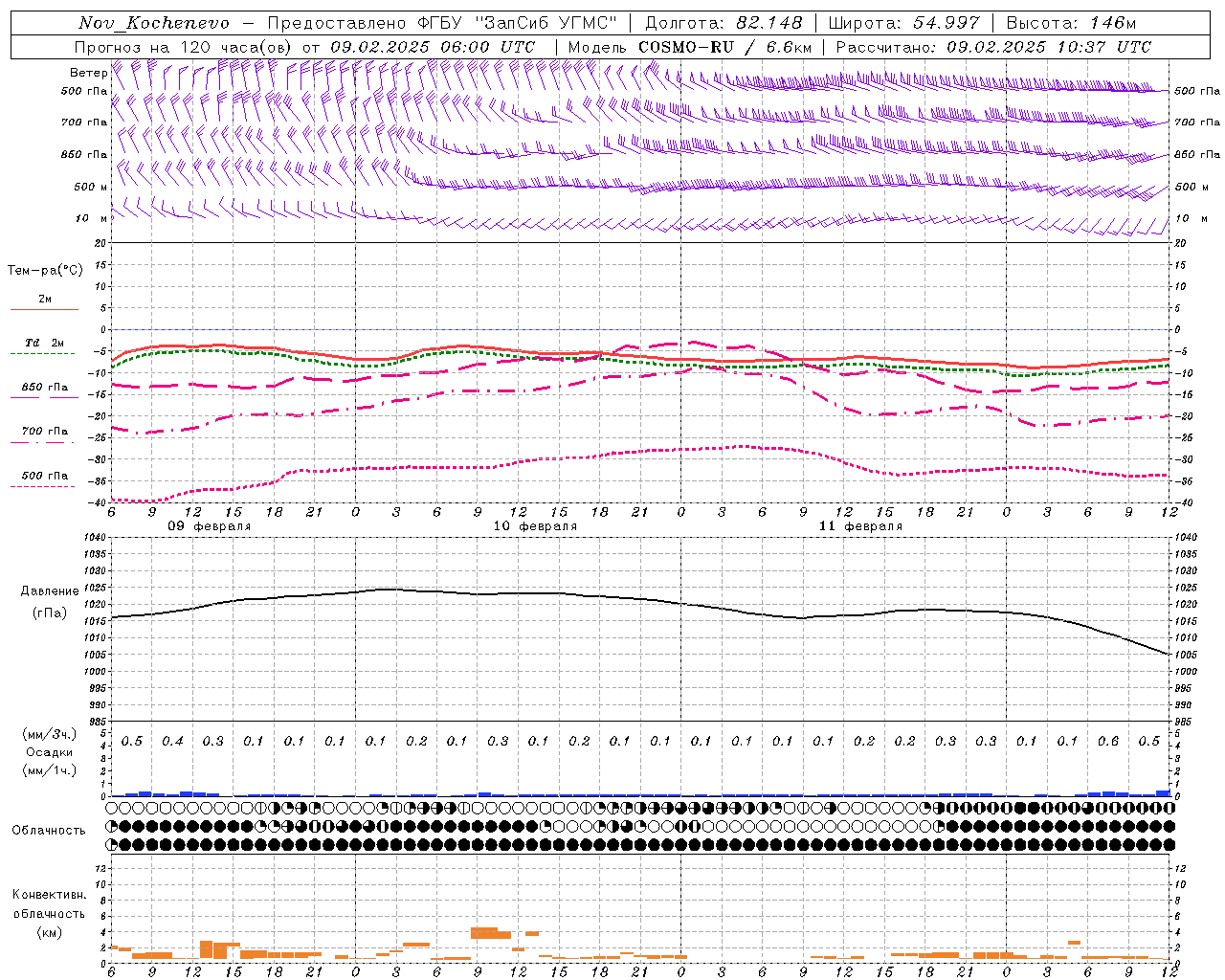Click the Осадки precipitation label
1225x980 pixels.
50,752
